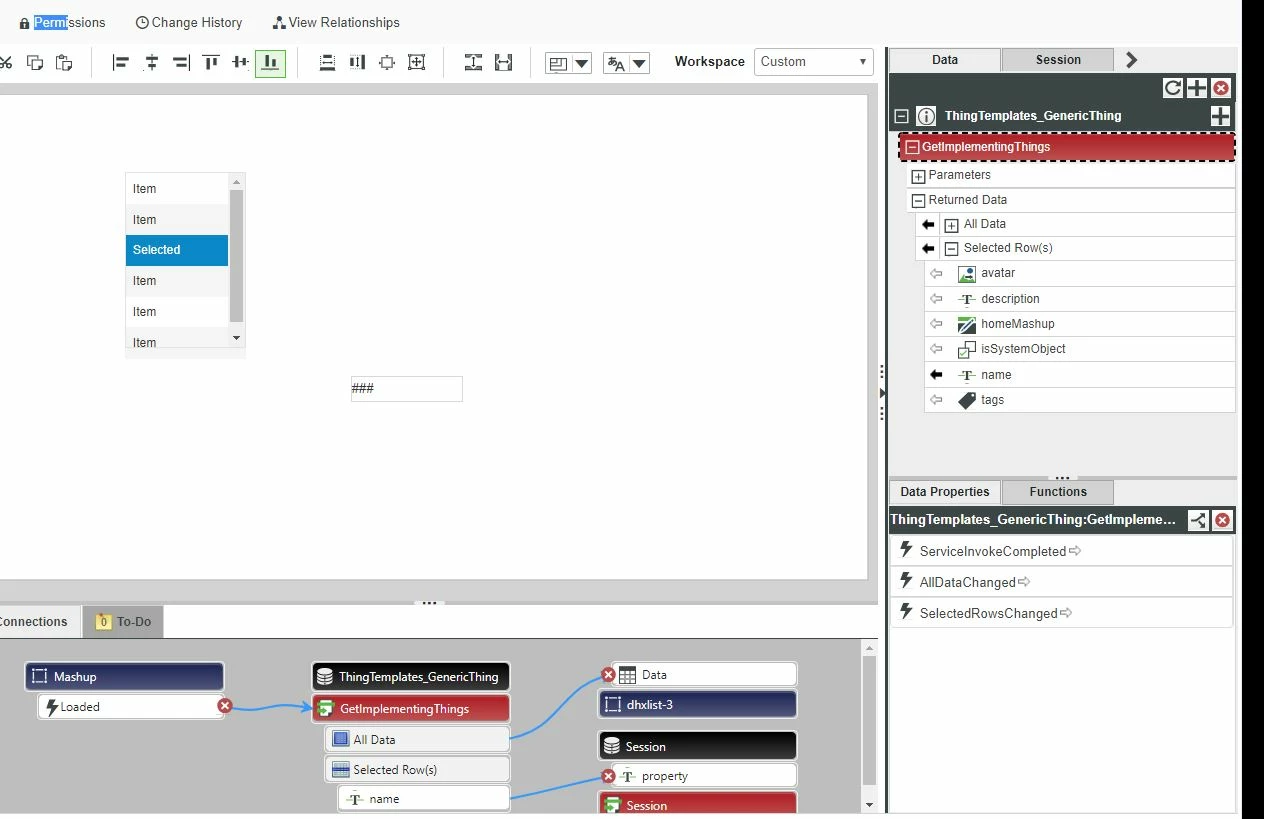Click the copy toolbar icon

tap(35, 62)
